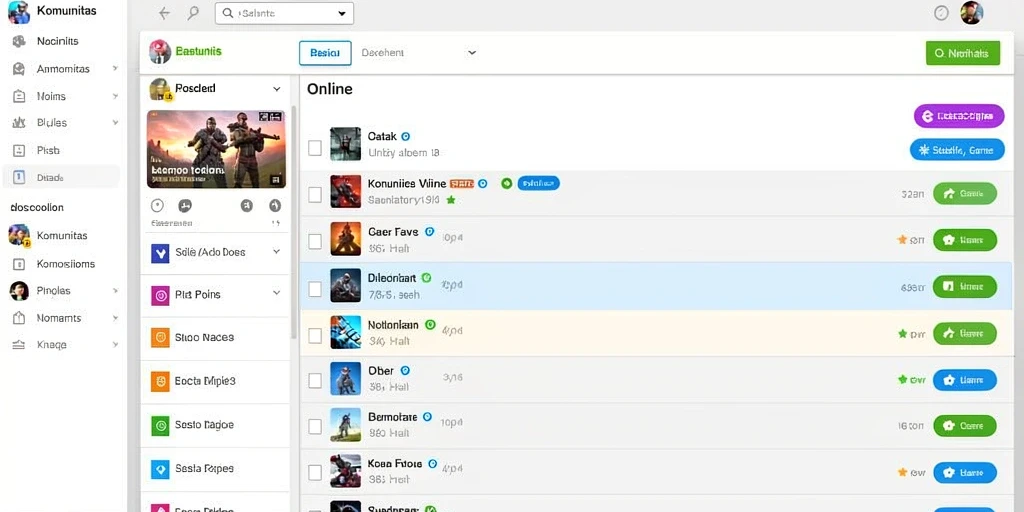Open the soldiers game banner thumbnail
Viewport: 1024px width, 512px height.
click(x=216, y=150)
